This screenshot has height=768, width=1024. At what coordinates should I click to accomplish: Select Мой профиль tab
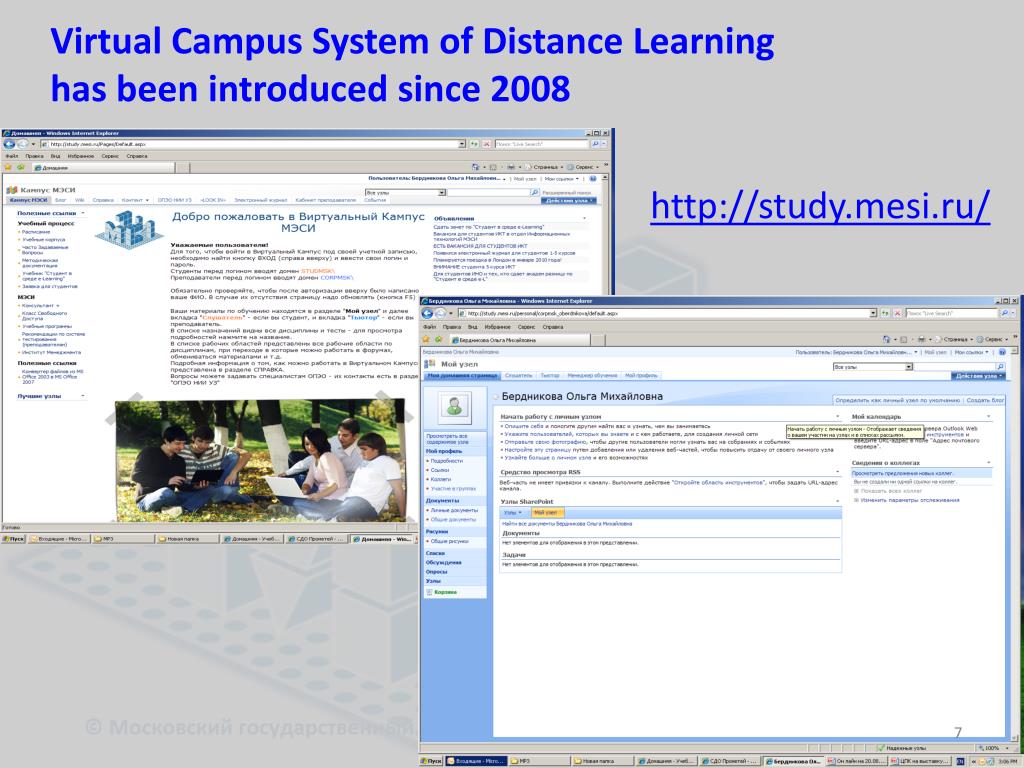point(641,376)
